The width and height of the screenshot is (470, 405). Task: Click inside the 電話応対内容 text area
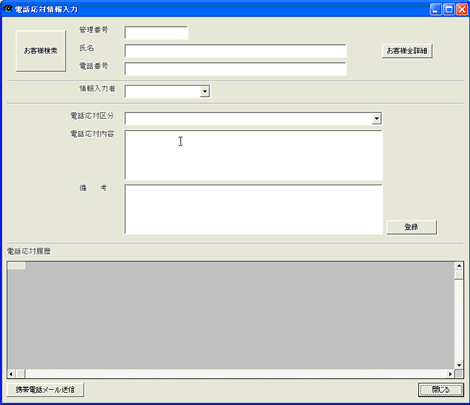253,155
